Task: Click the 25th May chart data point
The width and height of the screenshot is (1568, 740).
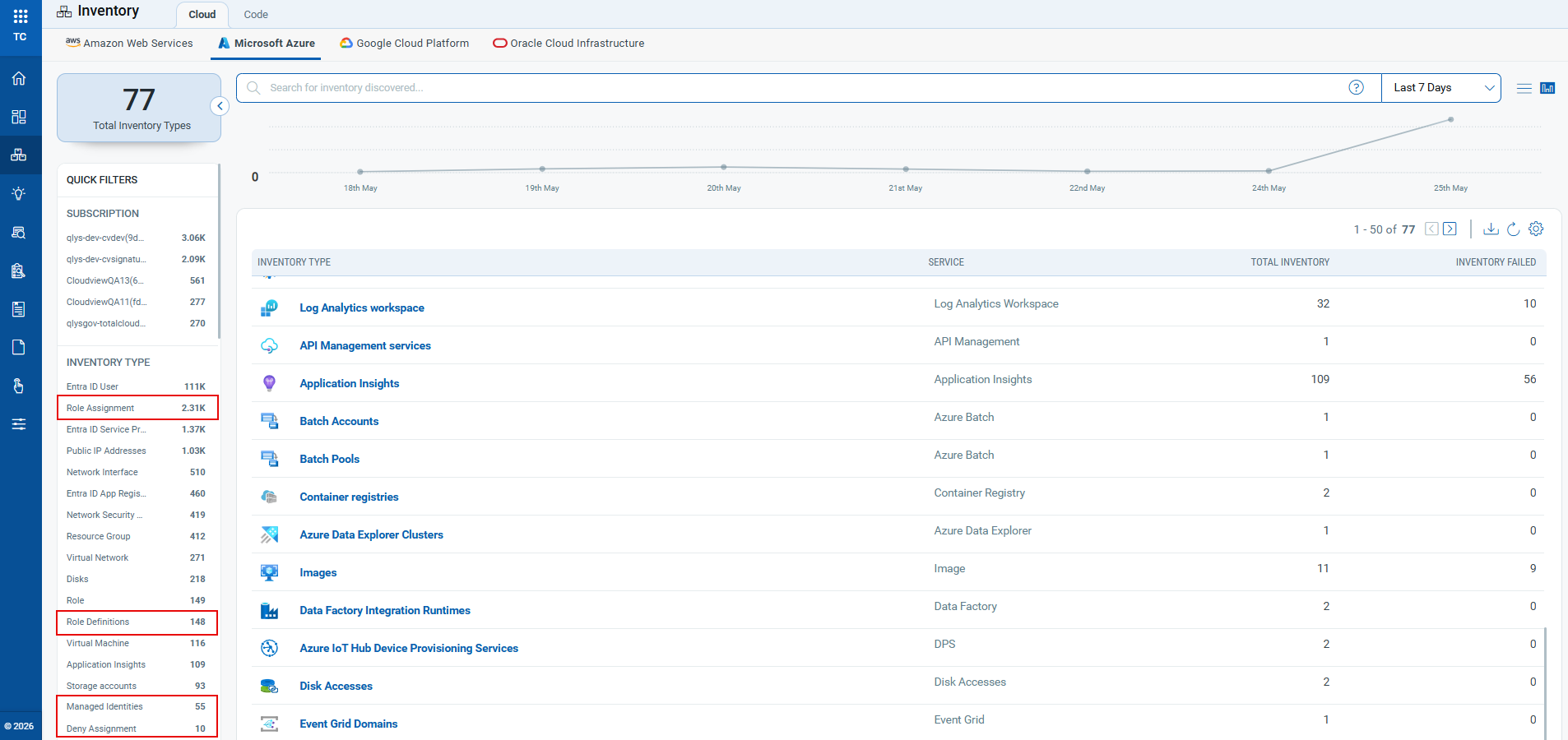Action: point(1450,120)
